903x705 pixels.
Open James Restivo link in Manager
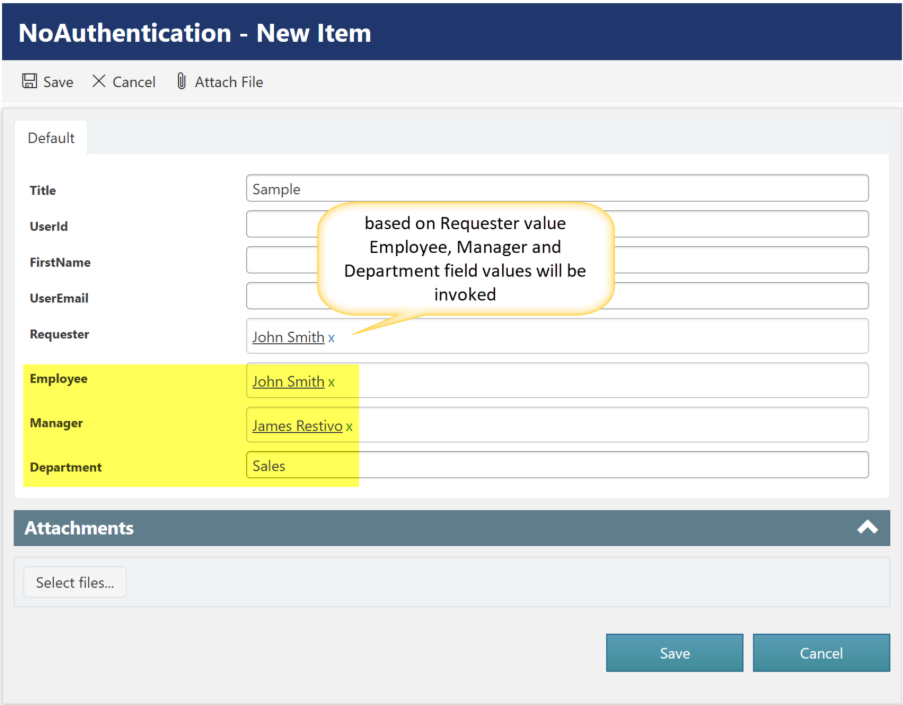(x=297, y=426)
